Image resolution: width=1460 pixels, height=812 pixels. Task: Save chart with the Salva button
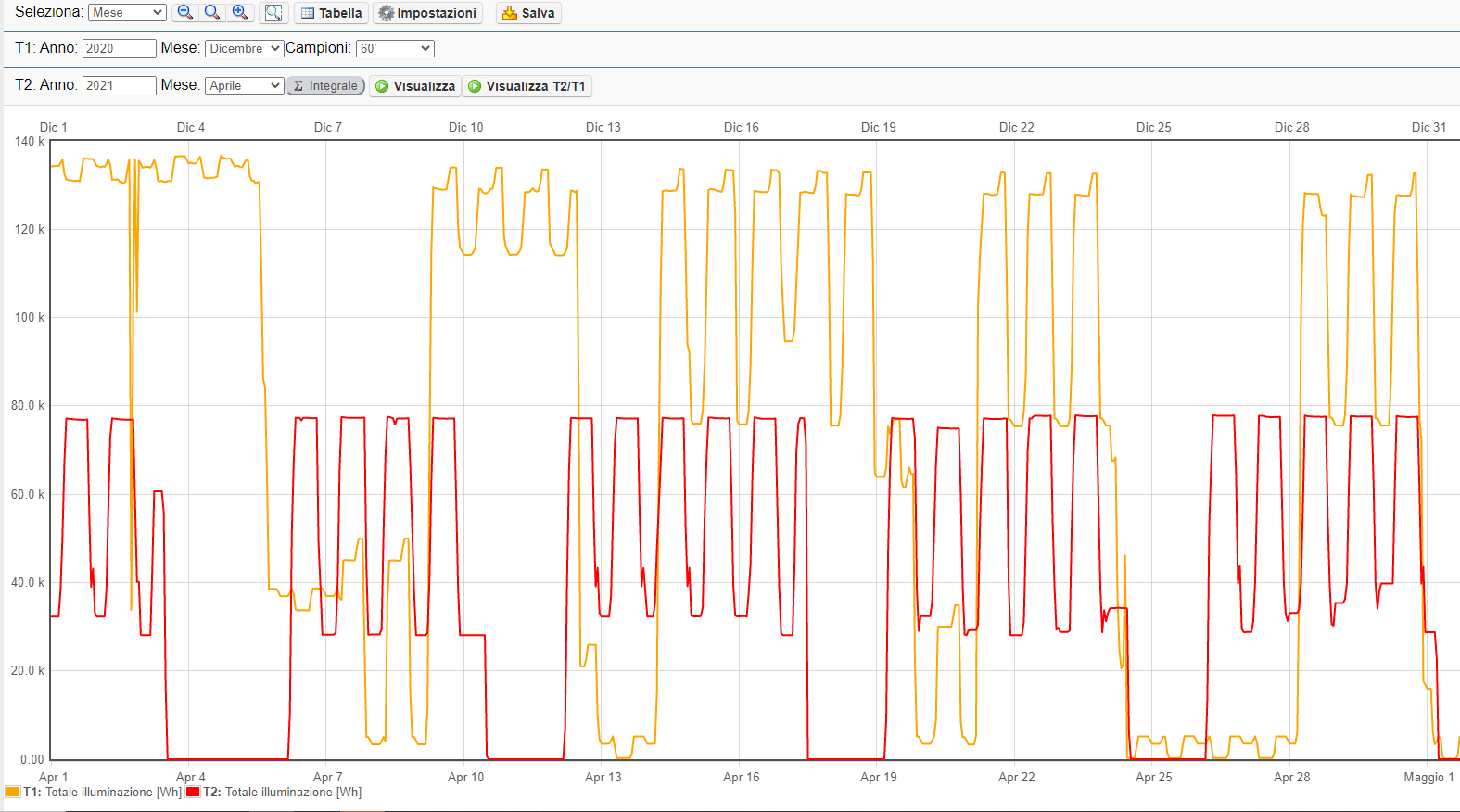coord(528,13)
